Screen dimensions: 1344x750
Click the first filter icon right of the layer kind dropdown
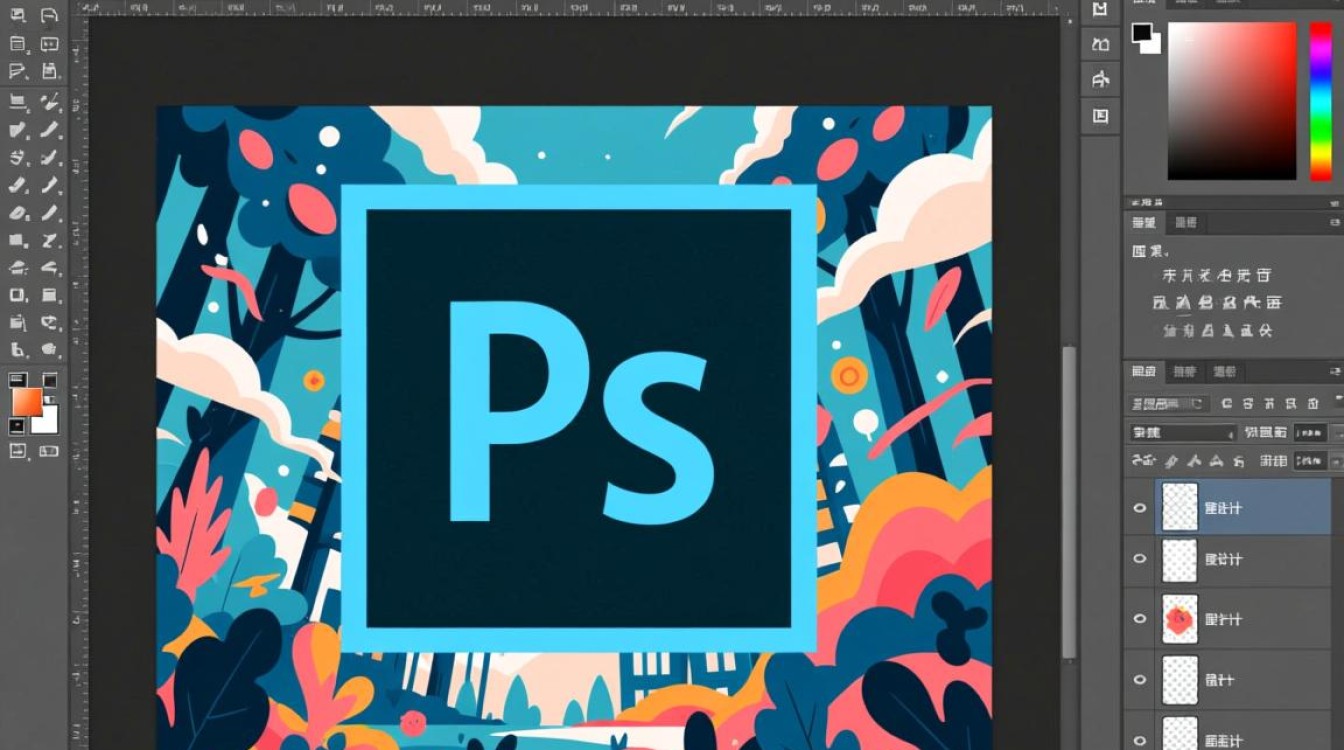tap(1226, 404)
